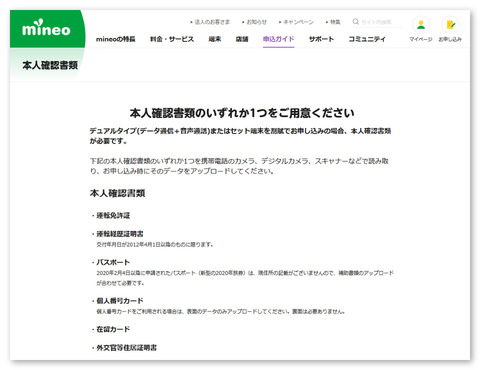Click the お申し込み pencil icon
This screenshot has width=480, height=370.
pyautogui.click(x=450, y=25)
